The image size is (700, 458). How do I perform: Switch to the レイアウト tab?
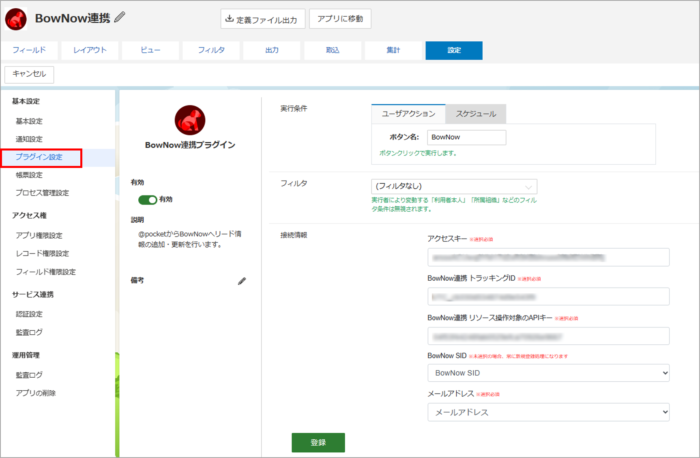tap(90, 50)
